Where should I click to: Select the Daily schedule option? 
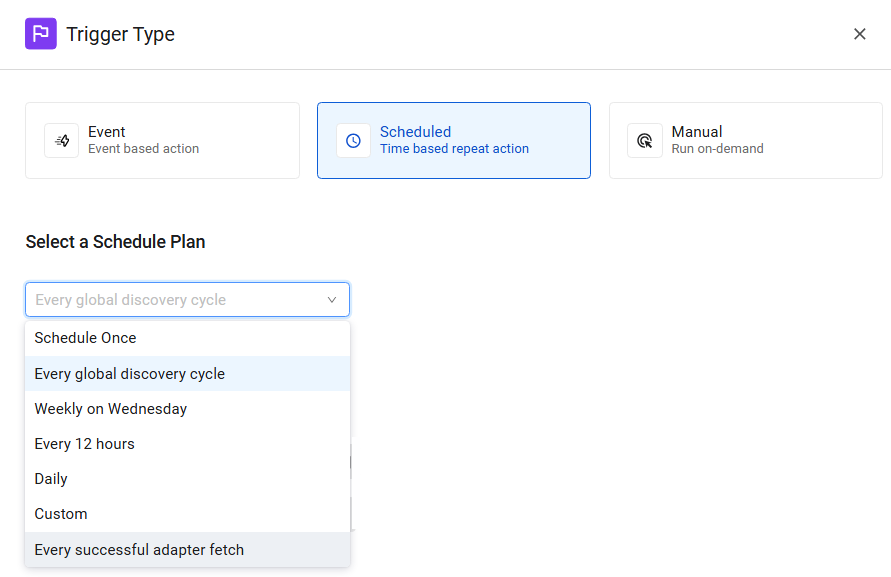[x=51, y=479]
